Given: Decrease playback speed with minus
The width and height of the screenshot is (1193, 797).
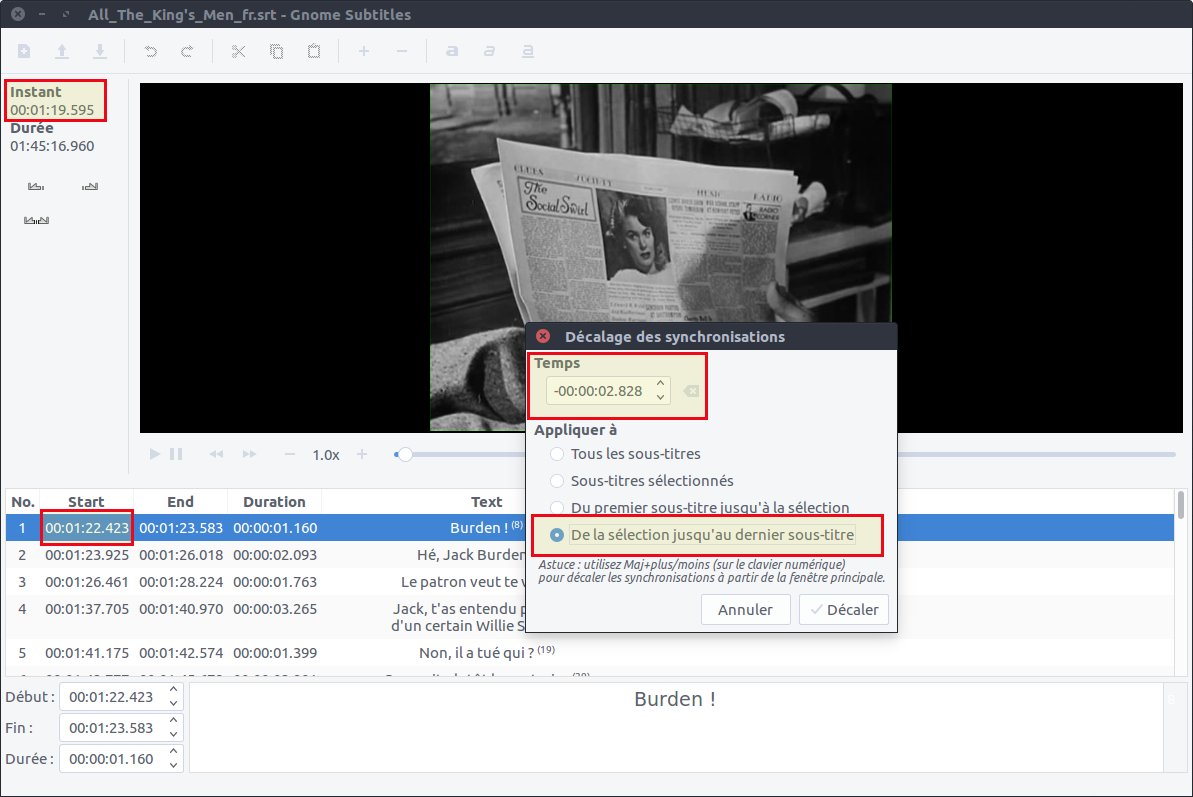Looking at the screenshot, I should click(289, 454).
